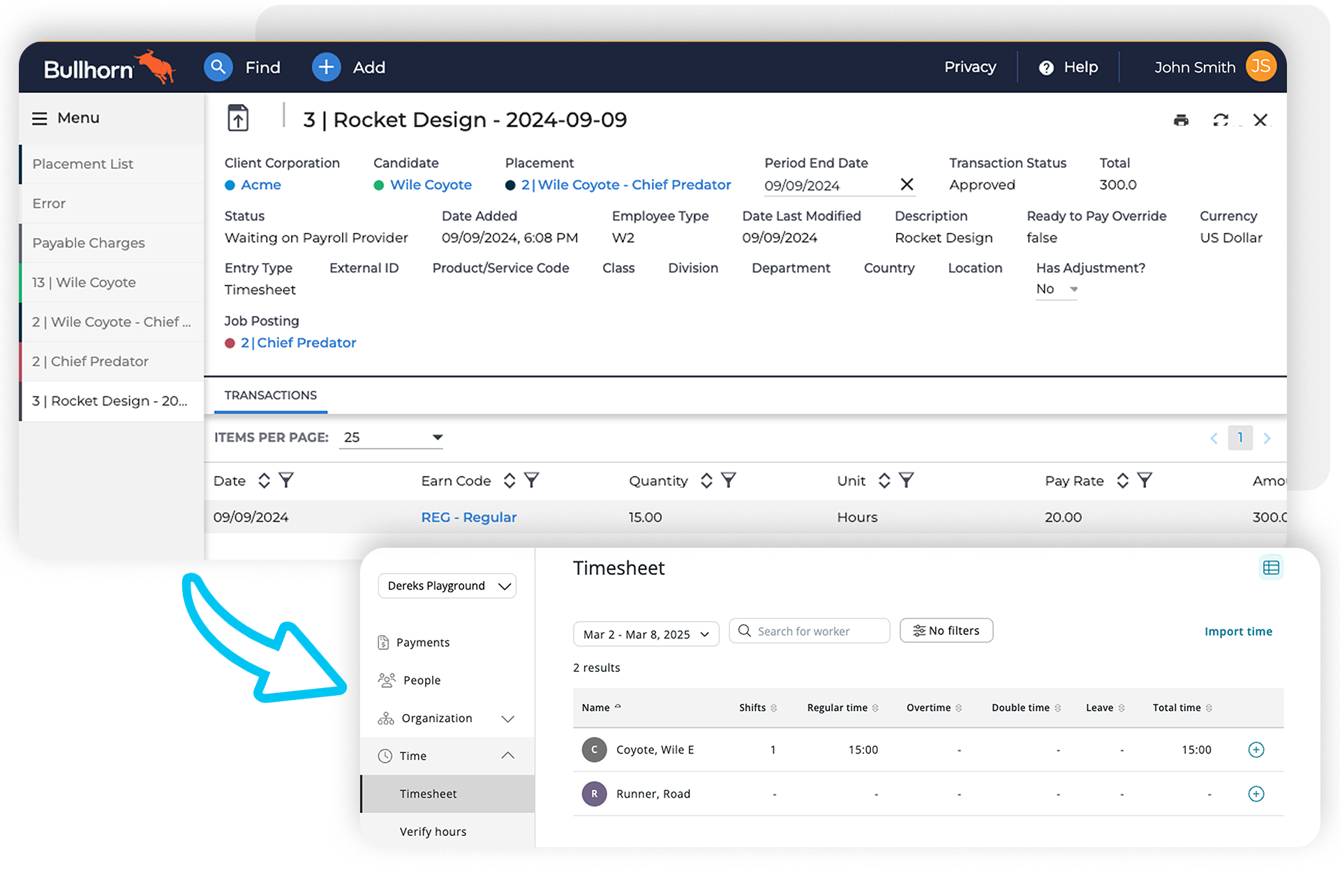The height and width of the screenshot is (896, 1340).
Task: Open Help question mark icon
Action: click(x=1045, y=68)
